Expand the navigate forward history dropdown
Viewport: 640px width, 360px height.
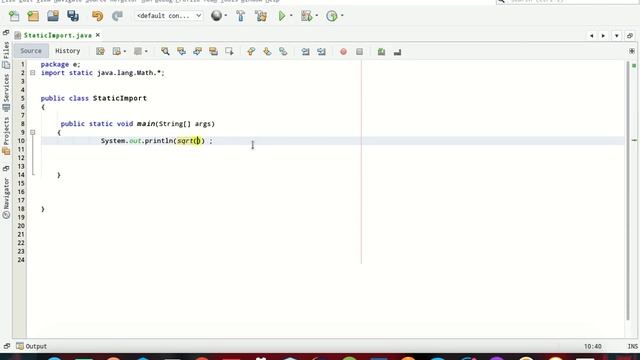(x=146, y=51)
